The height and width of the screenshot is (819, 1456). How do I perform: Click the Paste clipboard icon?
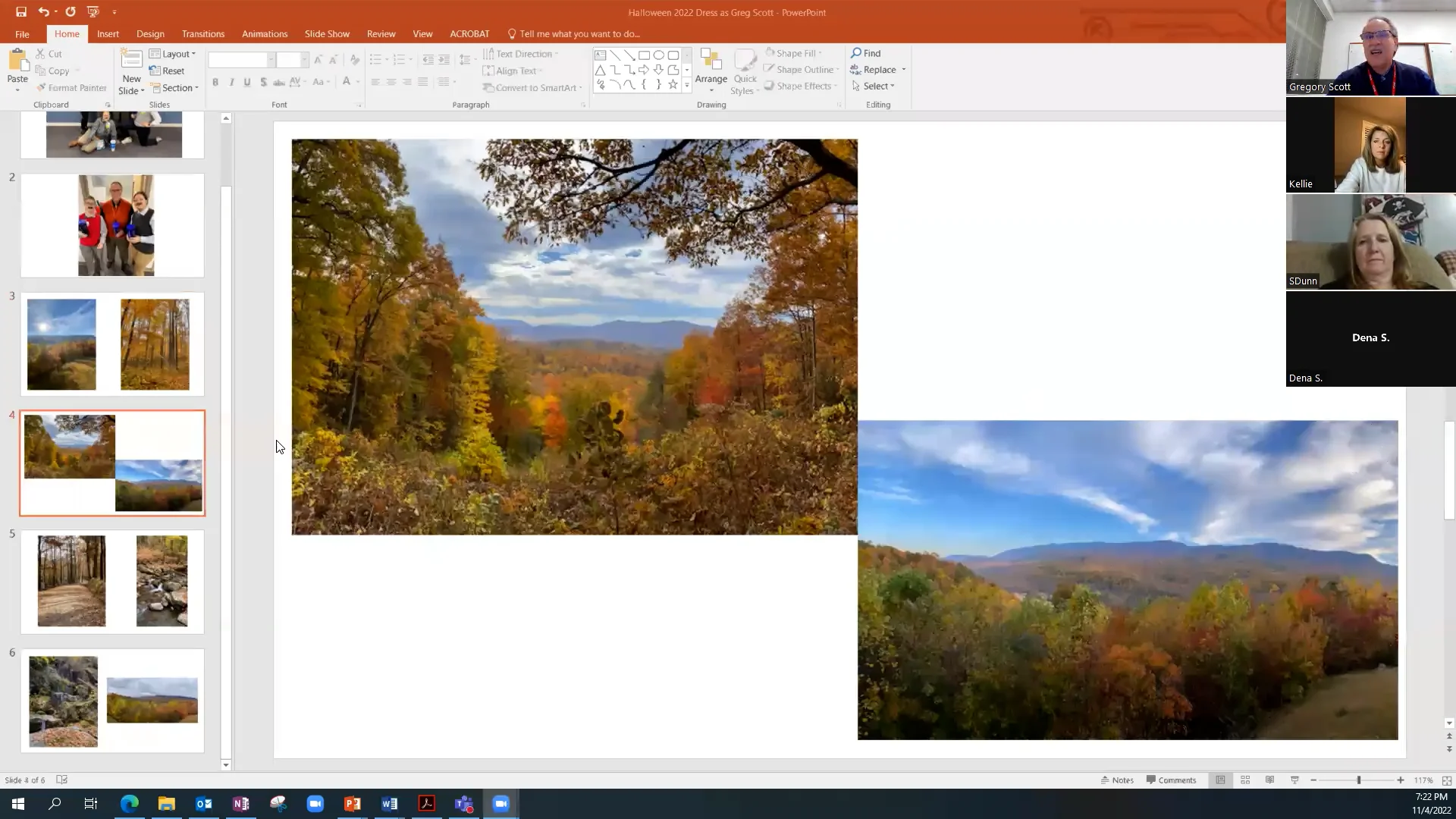[17, 61]
